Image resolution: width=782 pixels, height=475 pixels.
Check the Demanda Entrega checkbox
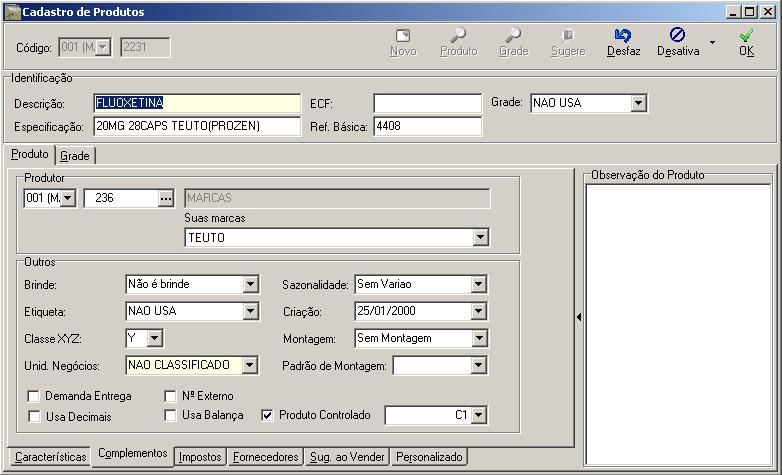click(33, 396)
